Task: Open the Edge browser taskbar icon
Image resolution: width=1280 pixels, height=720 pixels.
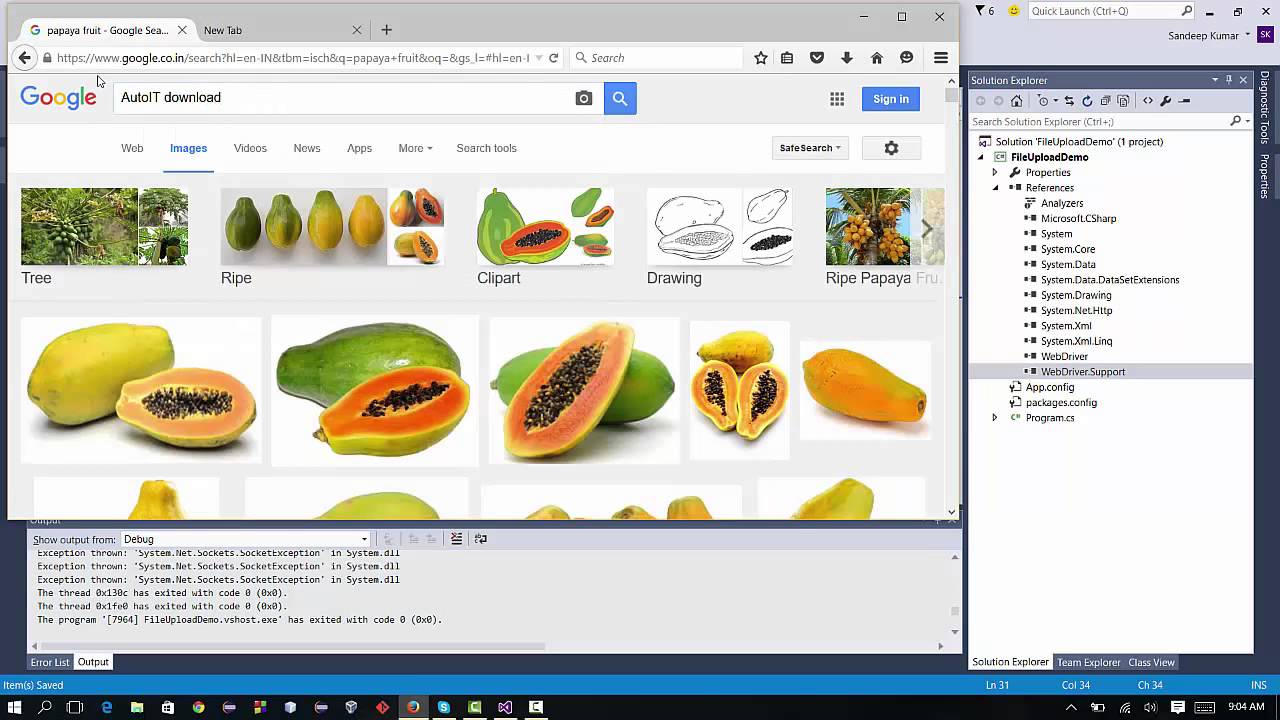Action: [107, 707]
